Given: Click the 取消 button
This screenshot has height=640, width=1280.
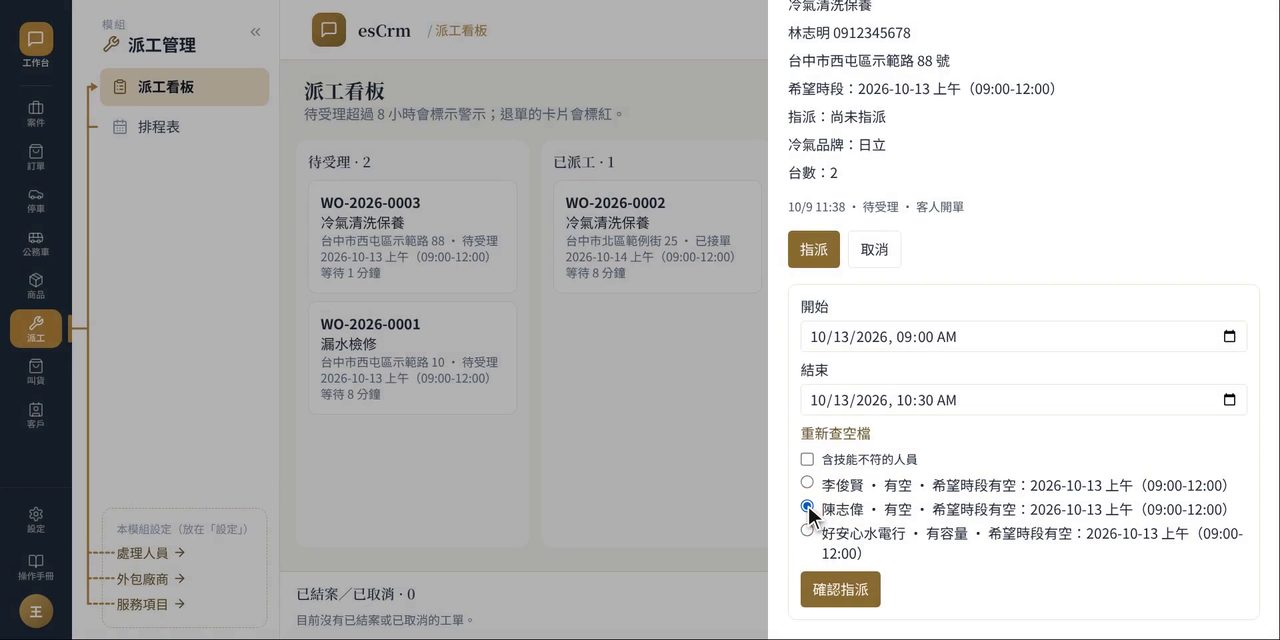Looking at the screenshot, I should (x=874, y=249).
